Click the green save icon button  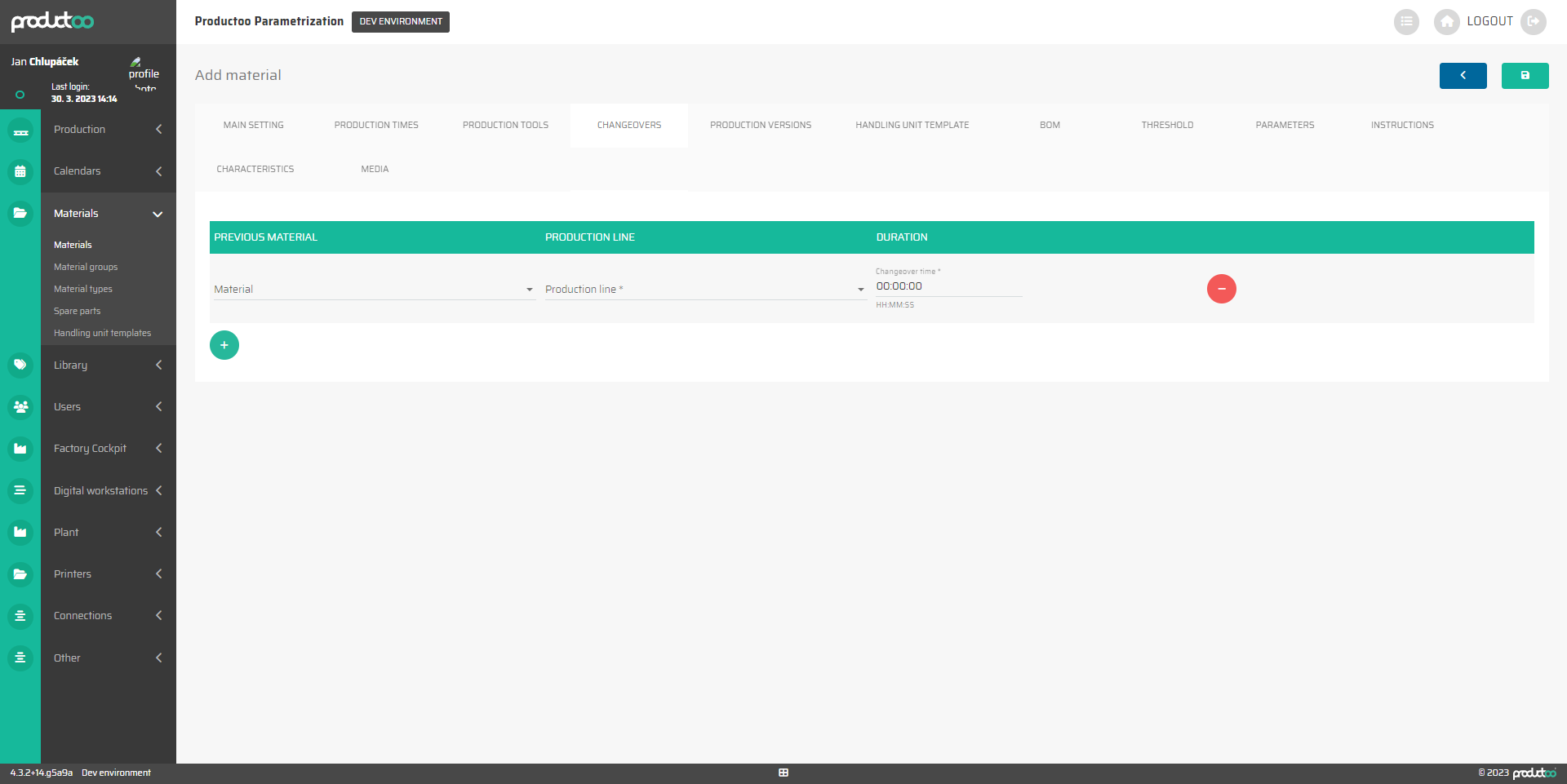tap(1525, 75)
